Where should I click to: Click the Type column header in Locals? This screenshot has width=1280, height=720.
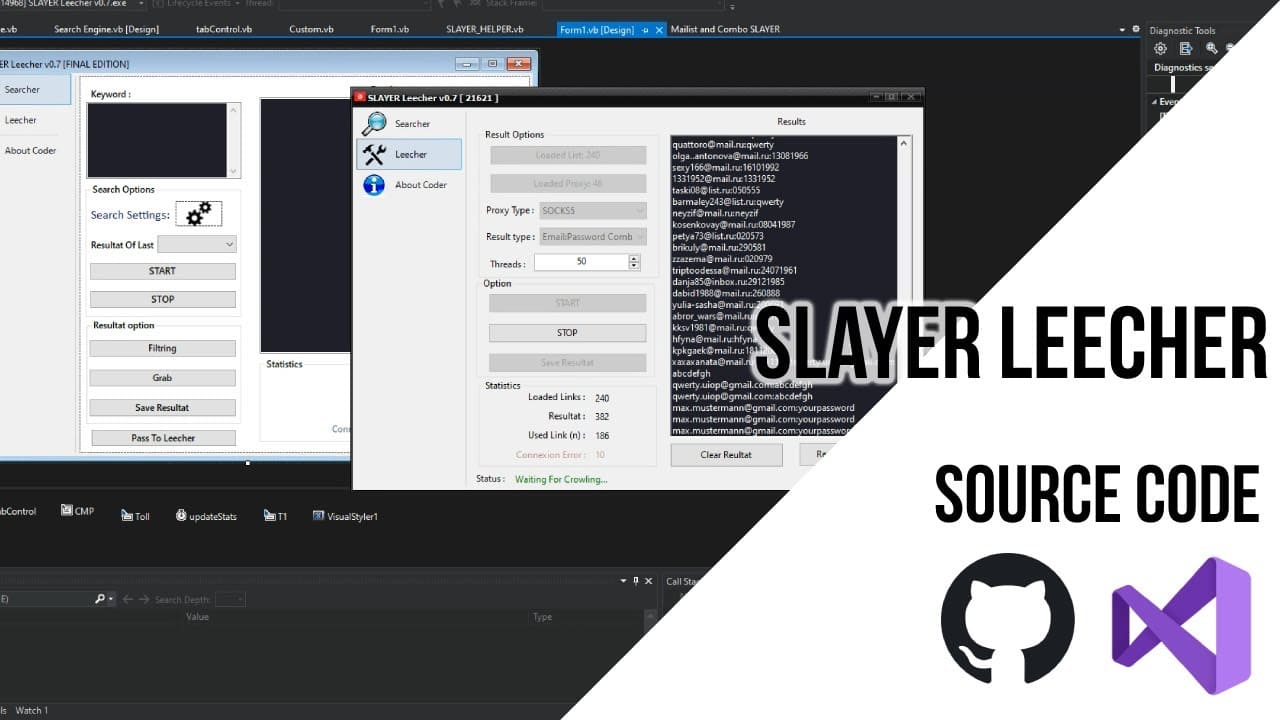(x=542, y=617)
